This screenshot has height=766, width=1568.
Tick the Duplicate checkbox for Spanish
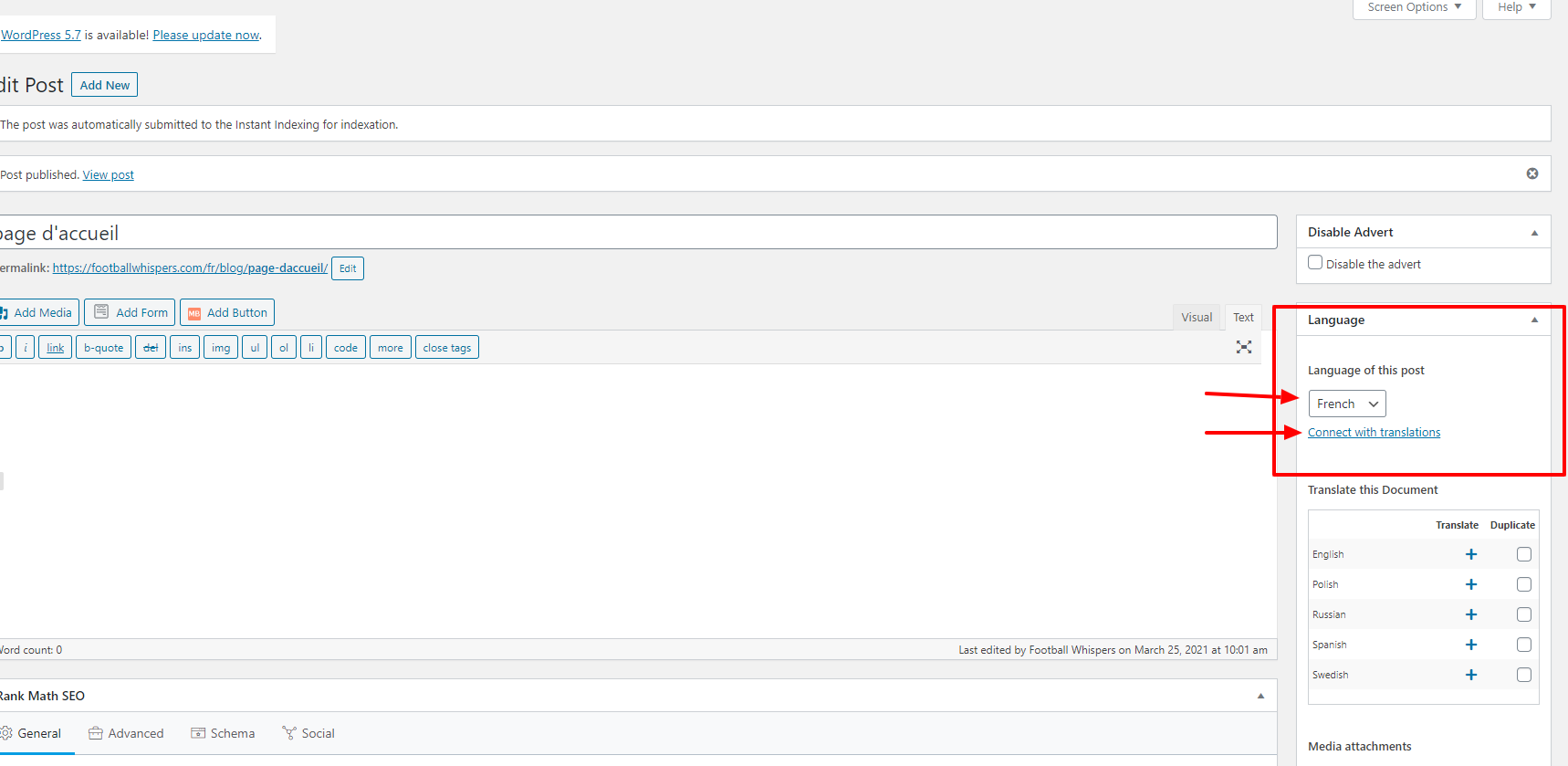click(1523, 645)
